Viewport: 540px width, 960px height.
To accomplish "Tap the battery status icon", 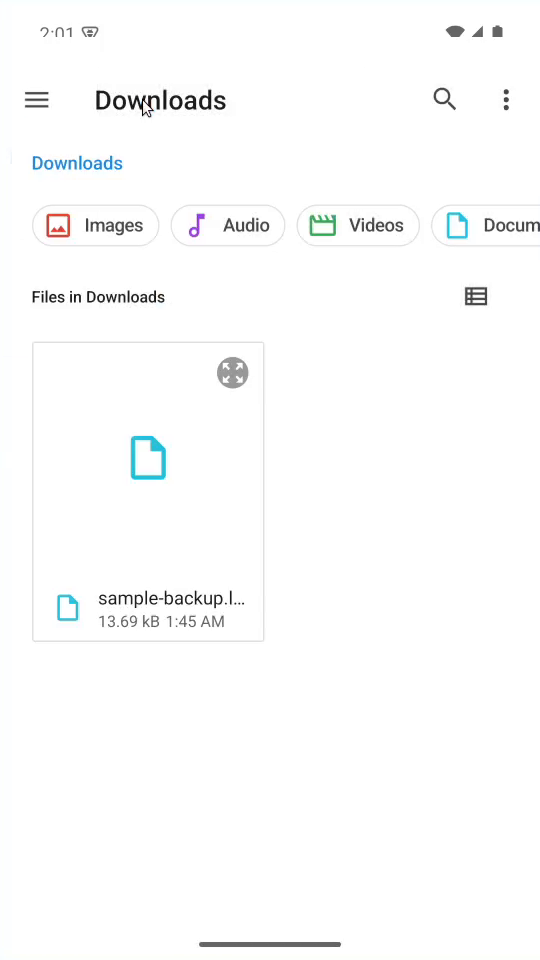I will pyautogui.click(x=497, y=31).
